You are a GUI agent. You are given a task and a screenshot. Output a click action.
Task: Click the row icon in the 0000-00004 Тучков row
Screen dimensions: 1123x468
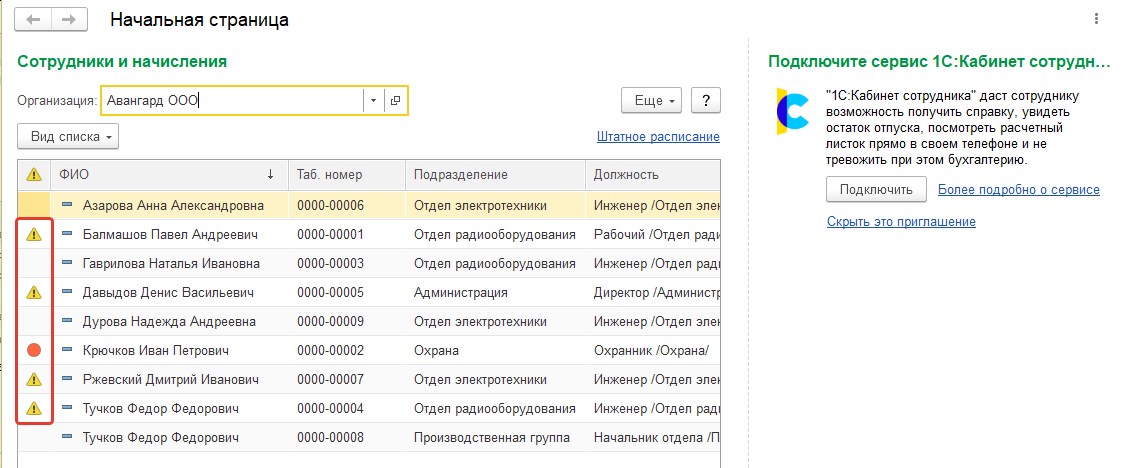coord(67,409)
